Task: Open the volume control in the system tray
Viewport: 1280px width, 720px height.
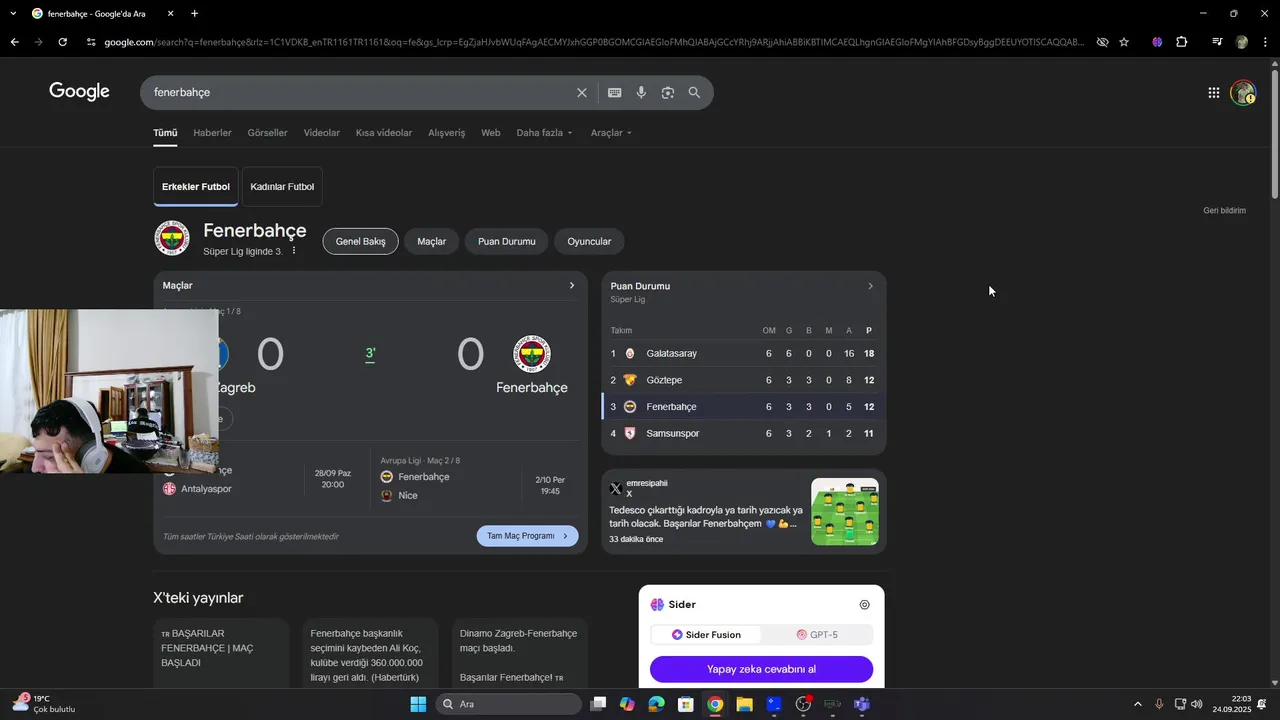Action: [1197, 704]
